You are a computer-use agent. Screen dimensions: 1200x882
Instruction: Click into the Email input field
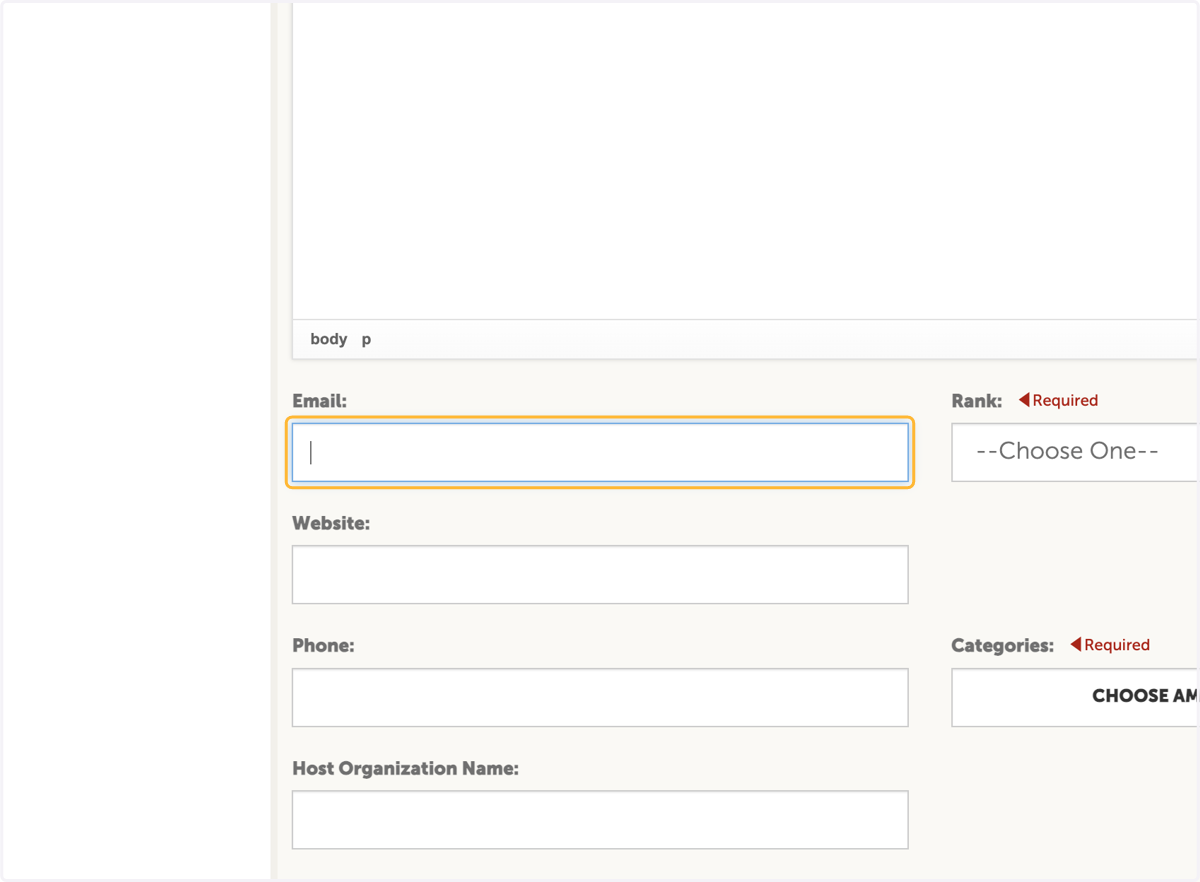click(600, 452)
